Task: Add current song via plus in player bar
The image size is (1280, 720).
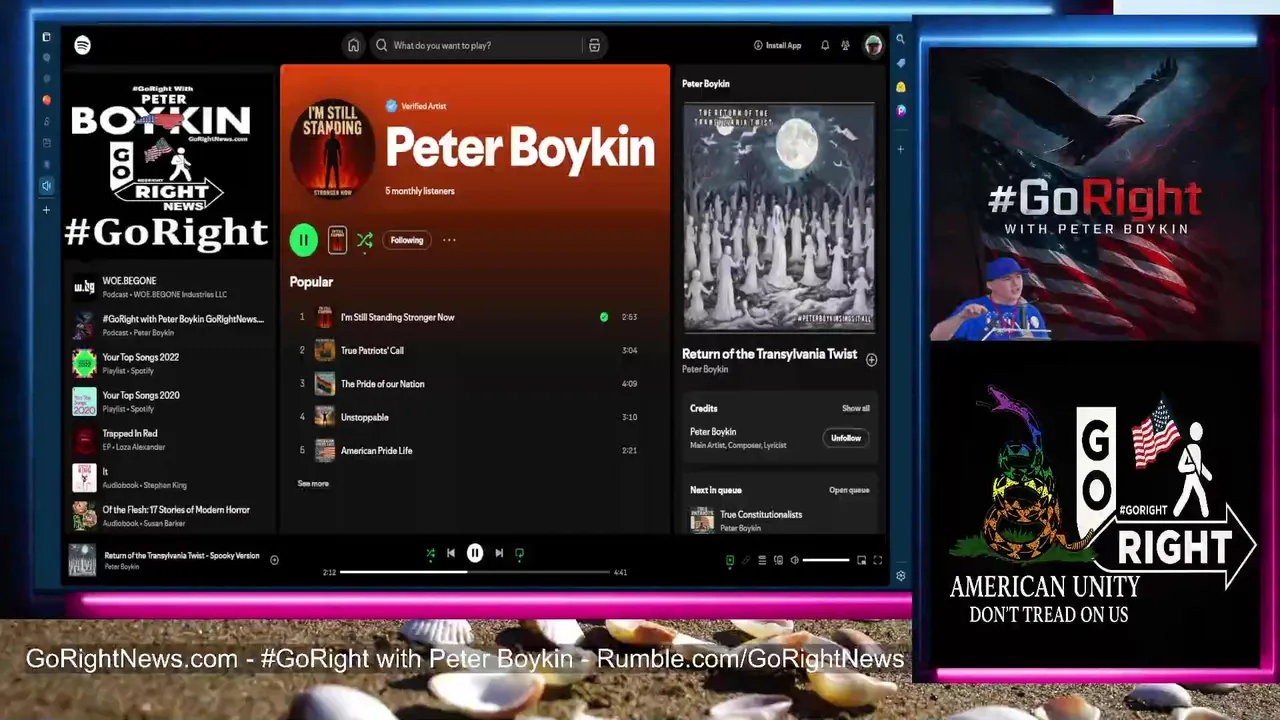Action: click(274, 560)
